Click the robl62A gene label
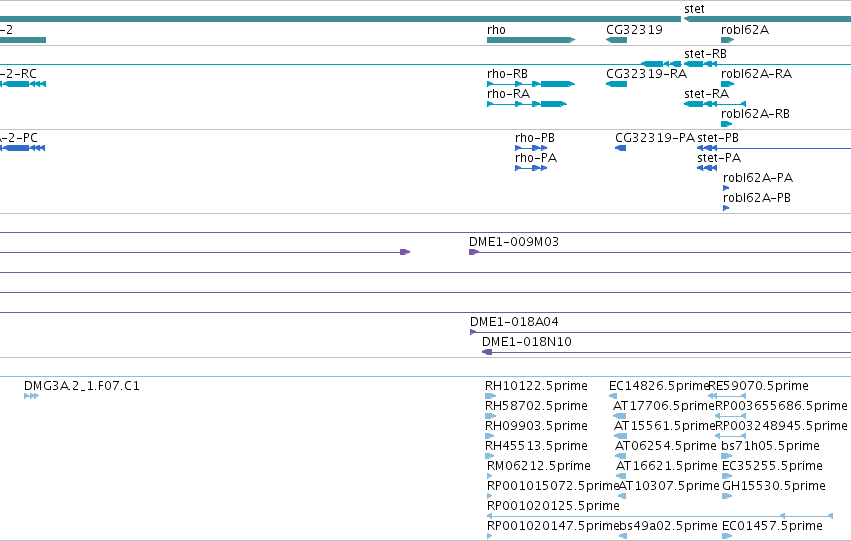The height and width of the screenshot is (541, 851). pyautogui.click(x=745, y=30)
